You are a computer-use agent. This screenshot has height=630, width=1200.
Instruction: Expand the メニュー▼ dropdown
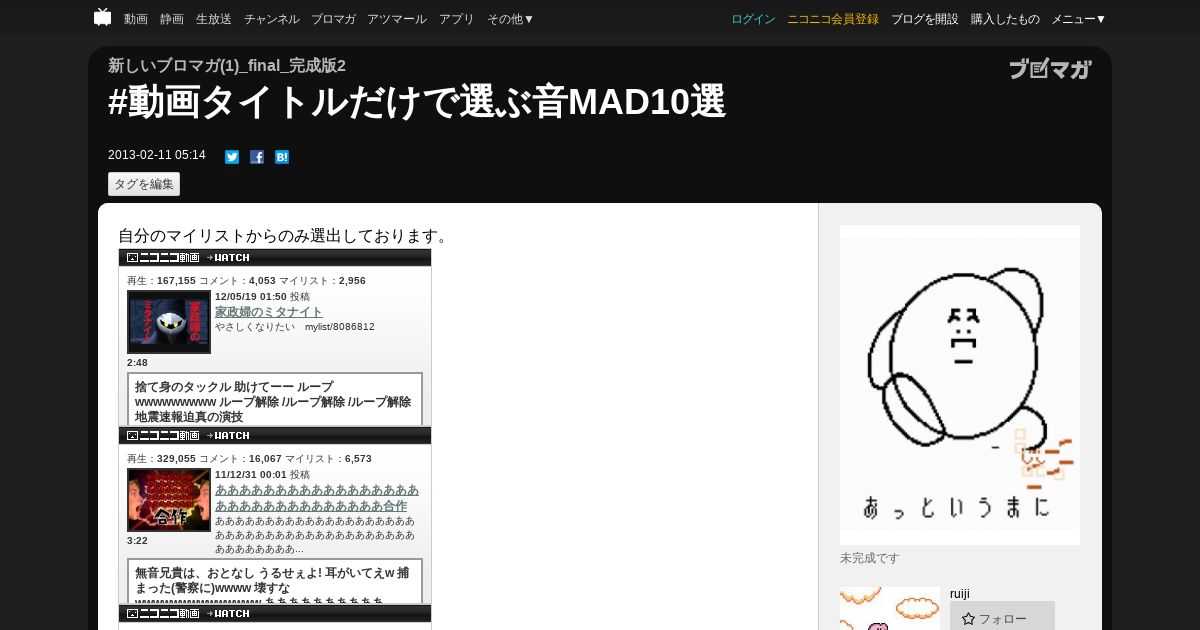click(1079, 19)
